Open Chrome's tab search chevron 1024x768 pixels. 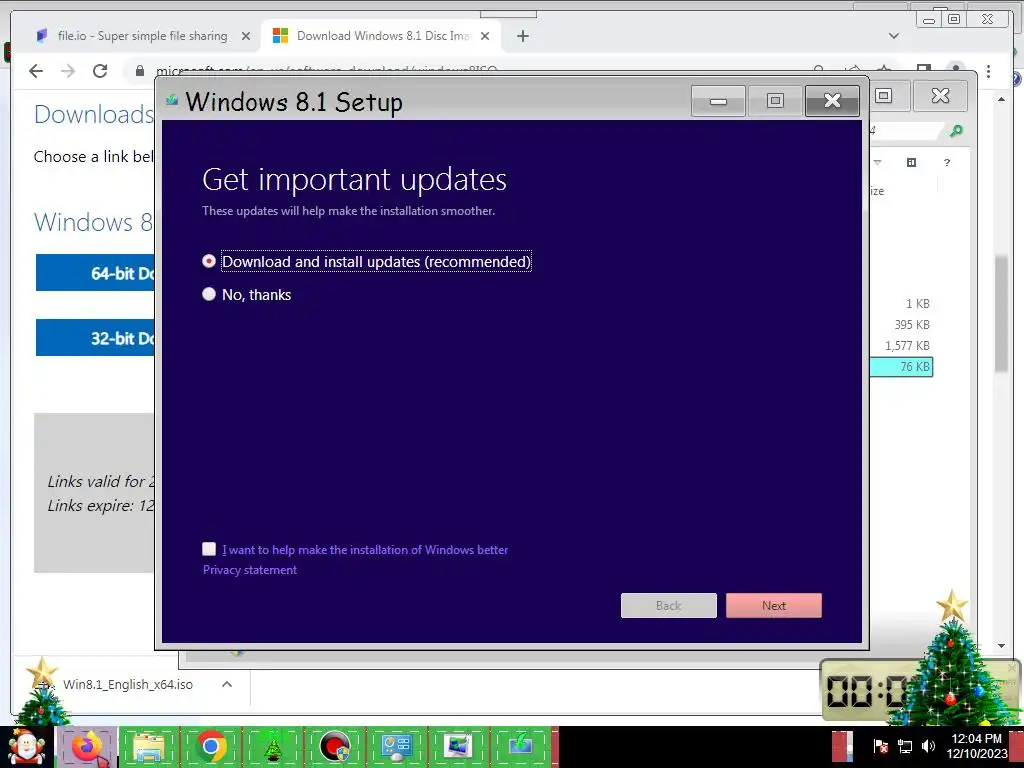(x=894, y=36)
